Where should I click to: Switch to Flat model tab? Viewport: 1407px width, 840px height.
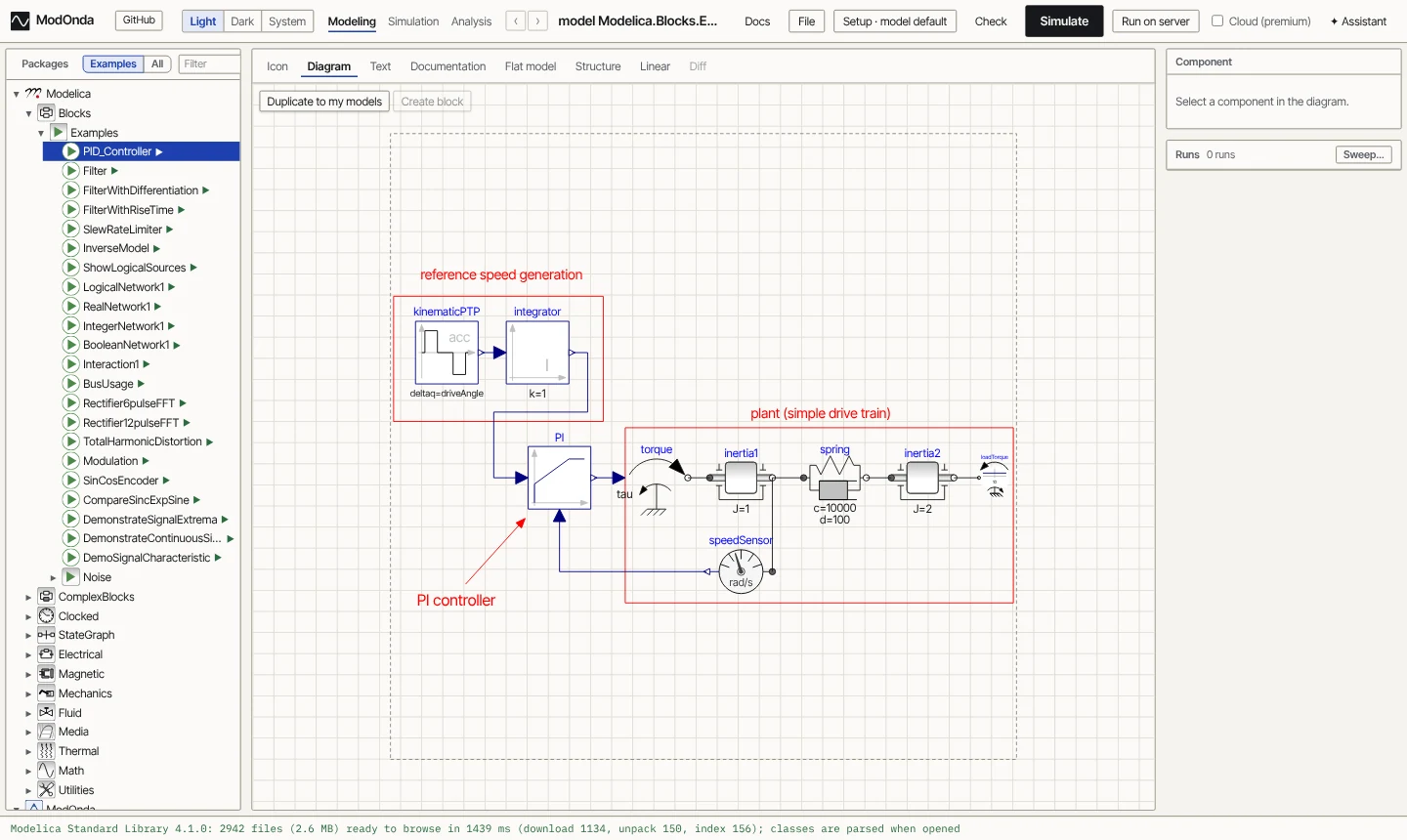pyautogui.click(x=531, y=66)
